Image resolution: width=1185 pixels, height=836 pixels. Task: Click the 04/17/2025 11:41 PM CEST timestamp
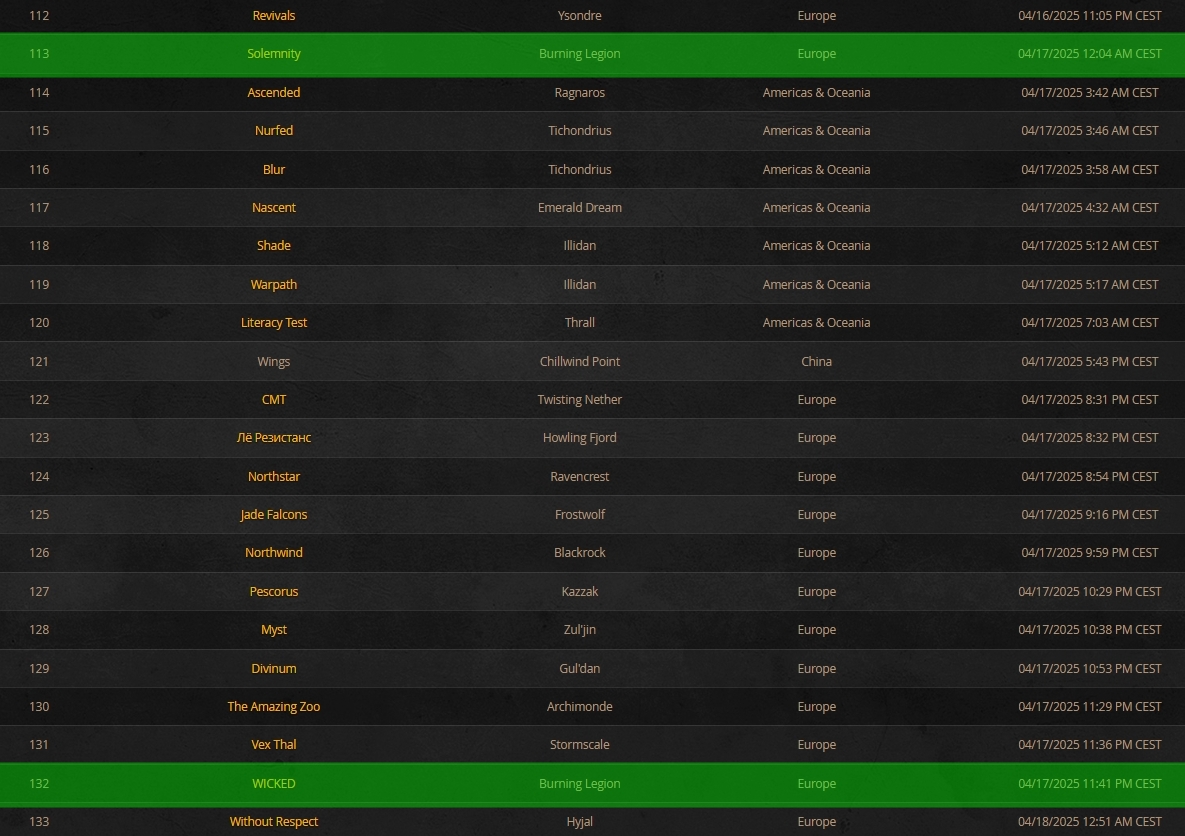click(1090, 784)
